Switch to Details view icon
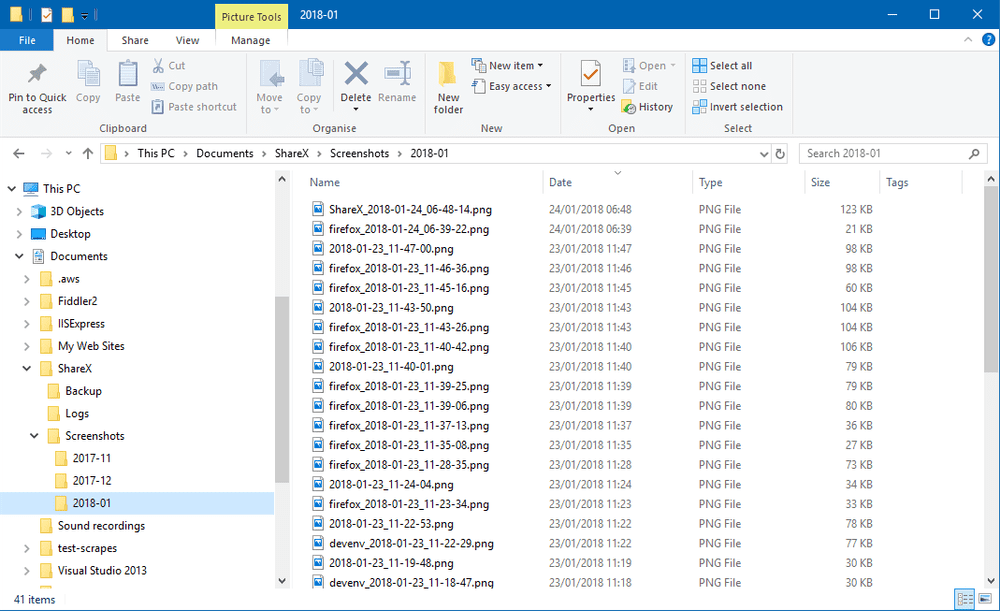This screenshot has height=611, width=1000. click(x=964, y=599)
